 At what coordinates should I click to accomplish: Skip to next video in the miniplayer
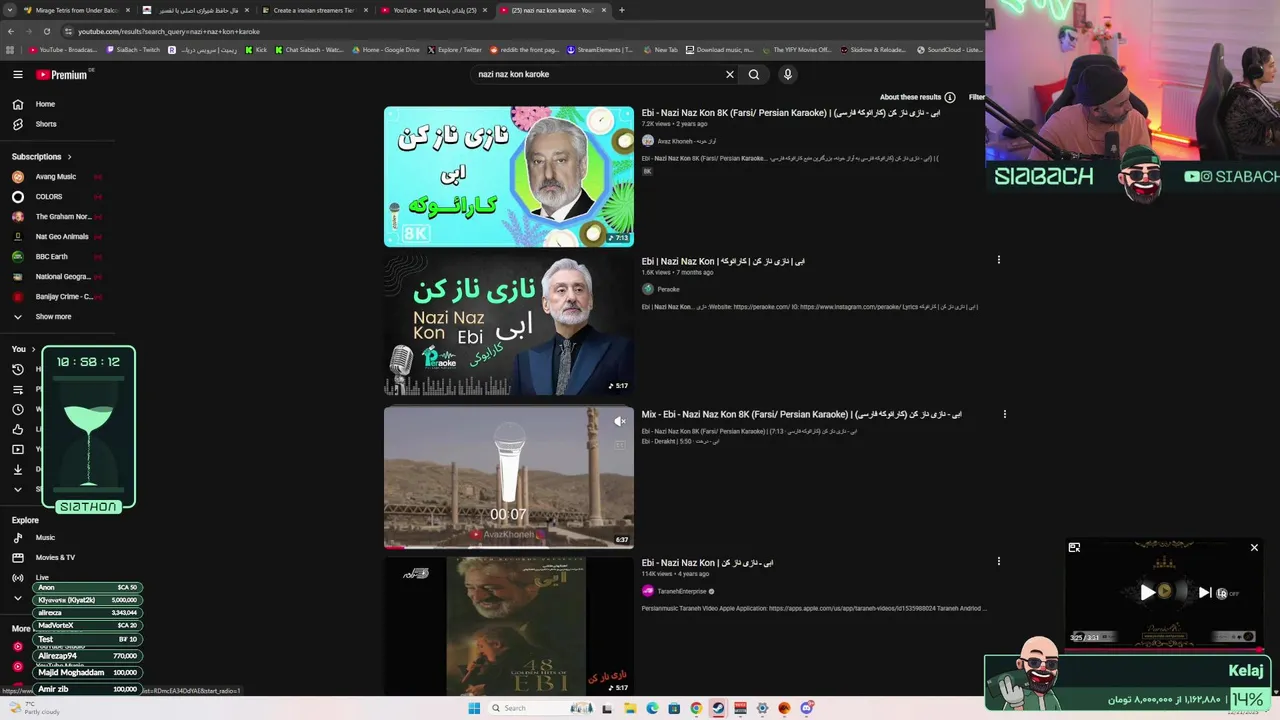(x=1205, y=592)
